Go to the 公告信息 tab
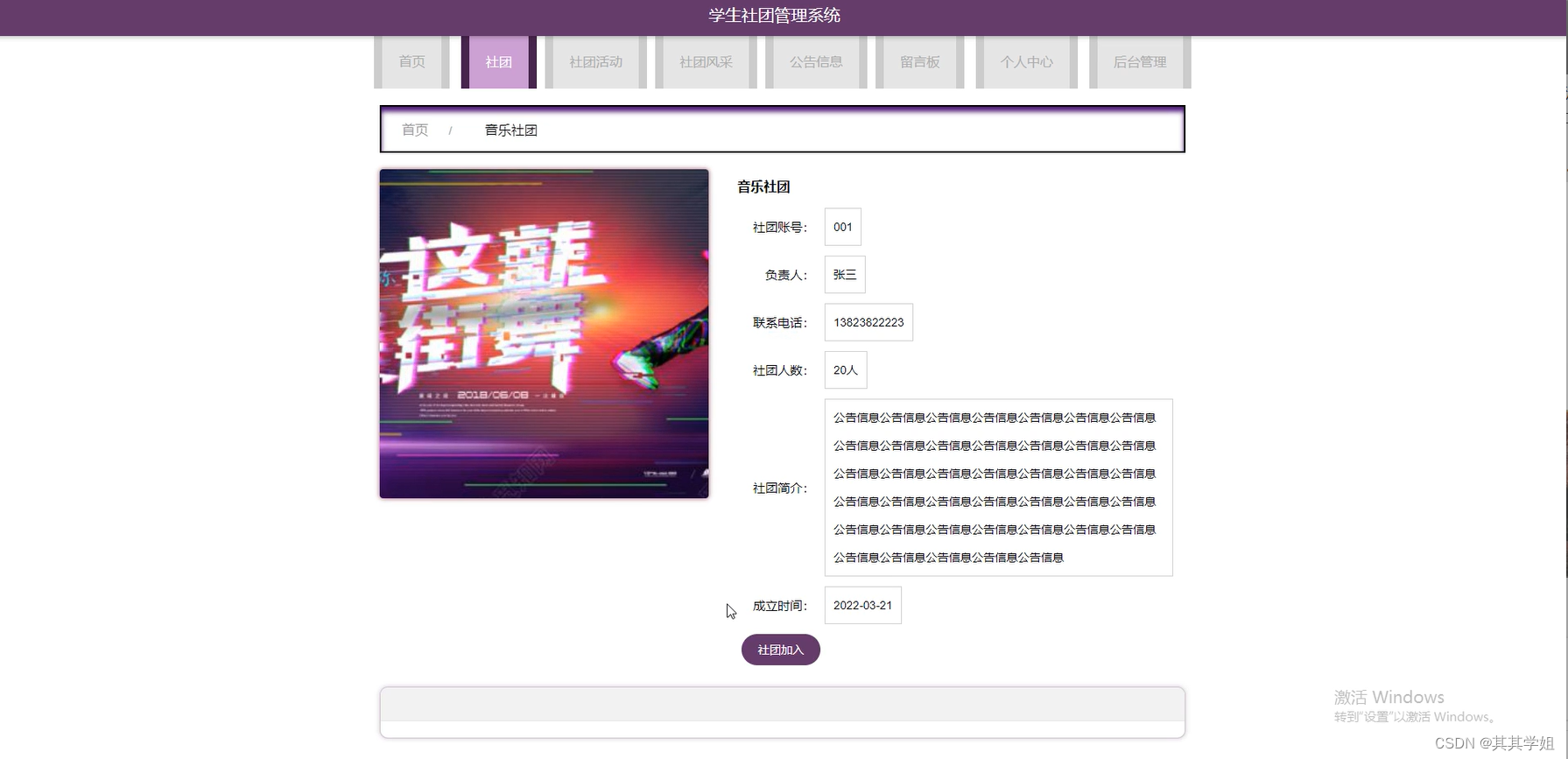1568x759 pixels. pyautogui.click(x=816, y=62)
